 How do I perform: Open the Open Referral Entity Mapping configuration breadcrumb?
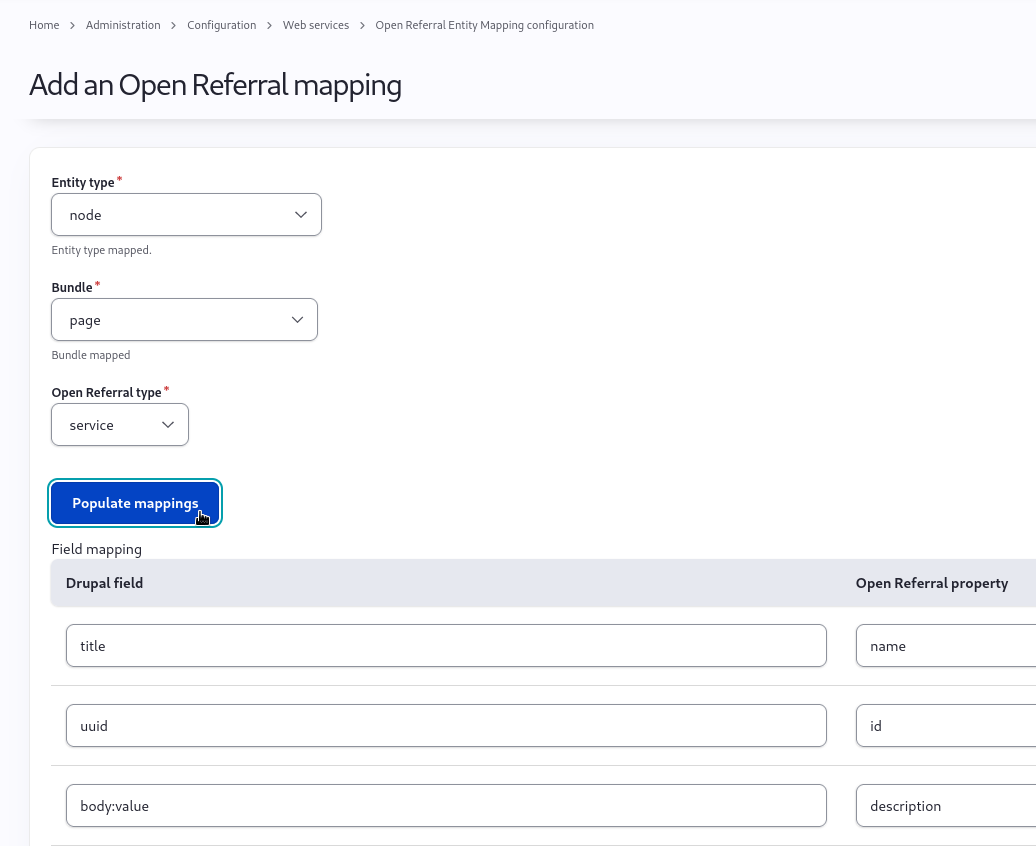tap(484, 25)
